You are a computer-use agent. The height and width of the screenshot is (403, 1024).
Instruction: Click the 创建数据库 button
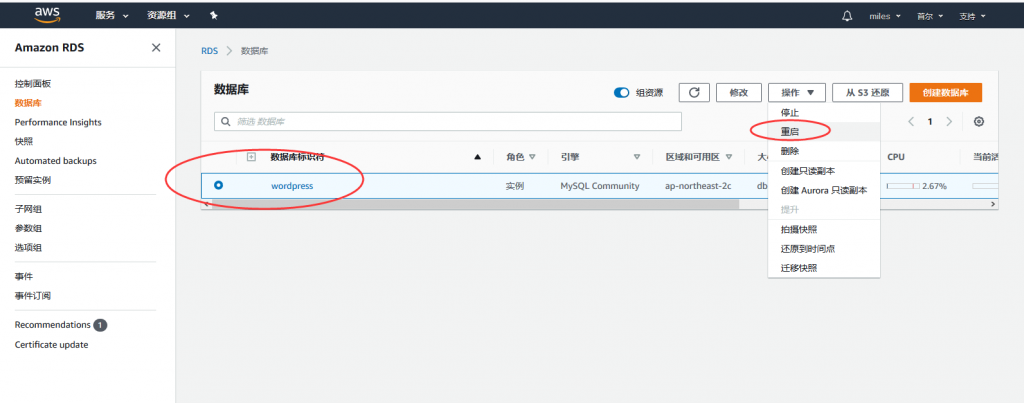click(946, 93)
